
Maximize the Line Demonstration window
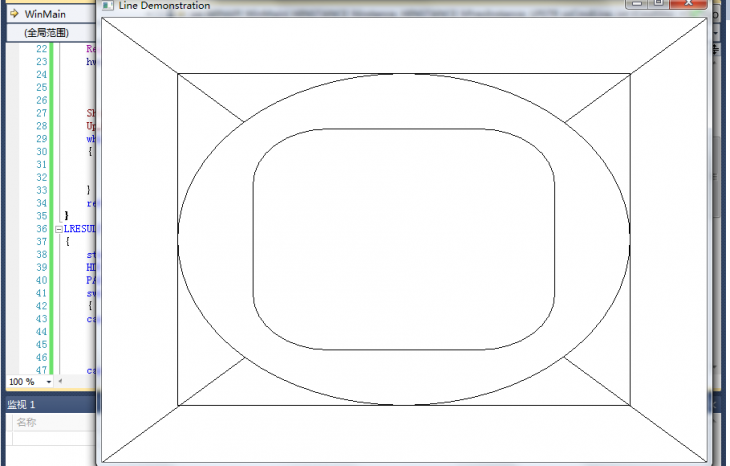click(x=658, y=4)
